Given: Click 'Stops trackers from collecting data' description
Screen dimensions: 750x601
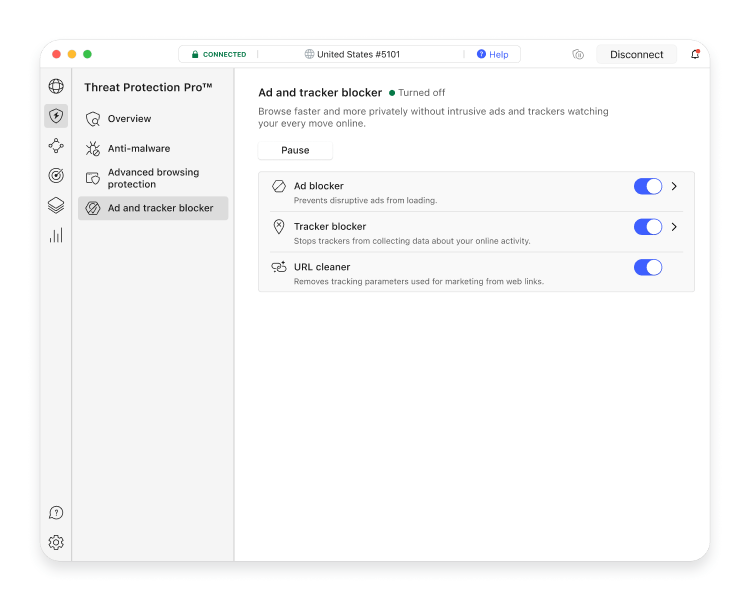Looking at the screenshot, I should point(412,241).
